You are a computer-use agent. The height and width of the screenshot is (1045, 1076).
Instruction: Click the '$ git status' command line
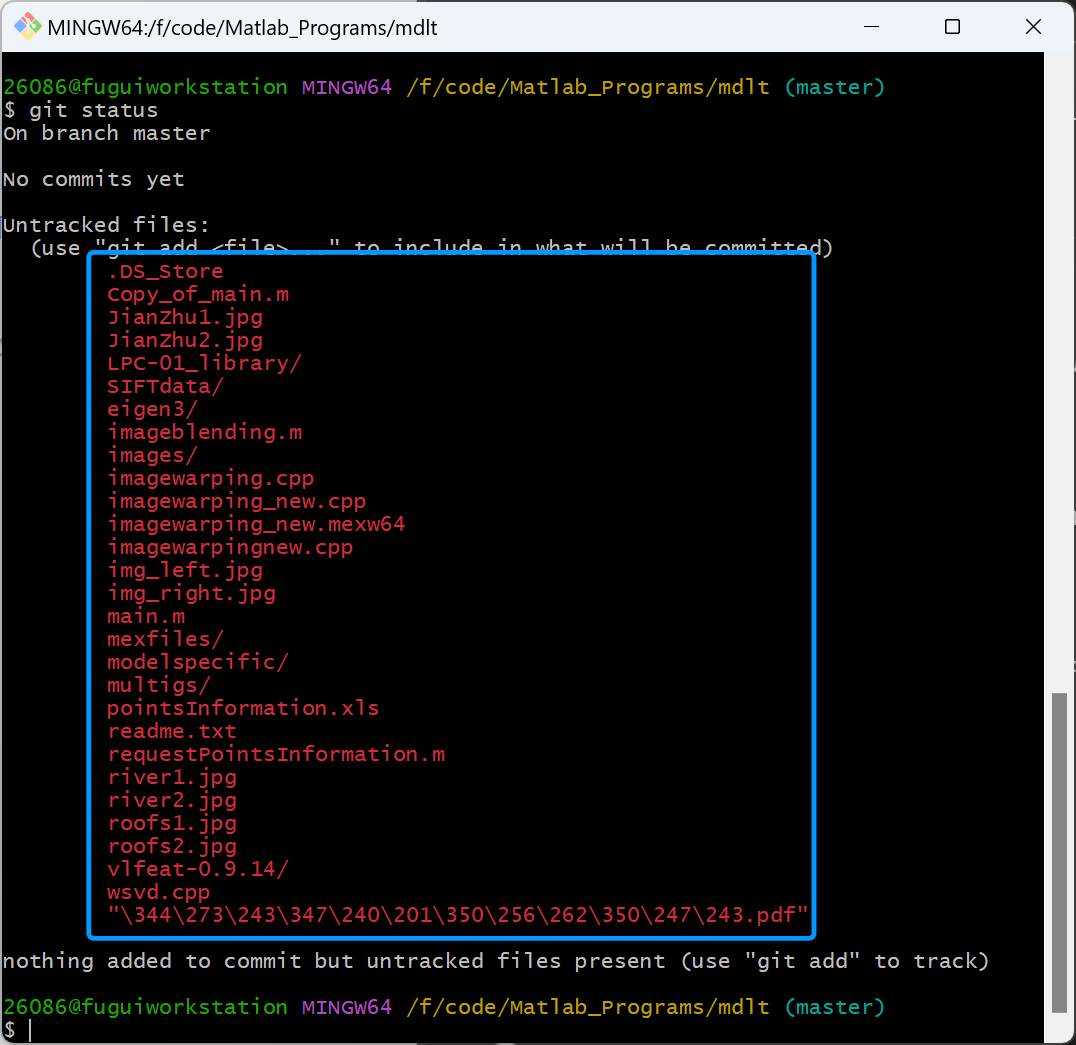[81, 110]
